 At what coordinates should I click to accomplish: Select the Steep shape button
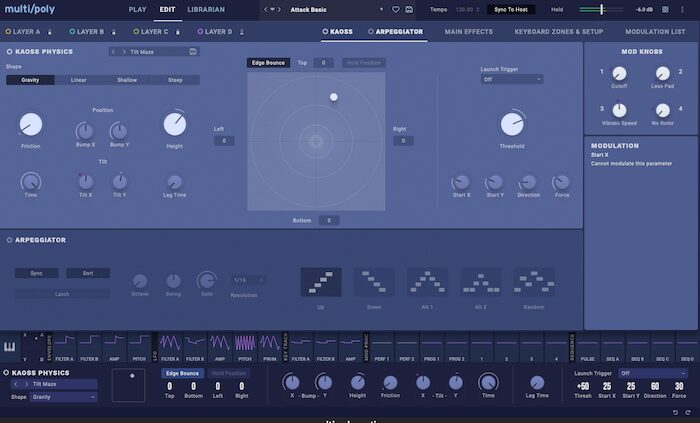(x=175, y=80)
